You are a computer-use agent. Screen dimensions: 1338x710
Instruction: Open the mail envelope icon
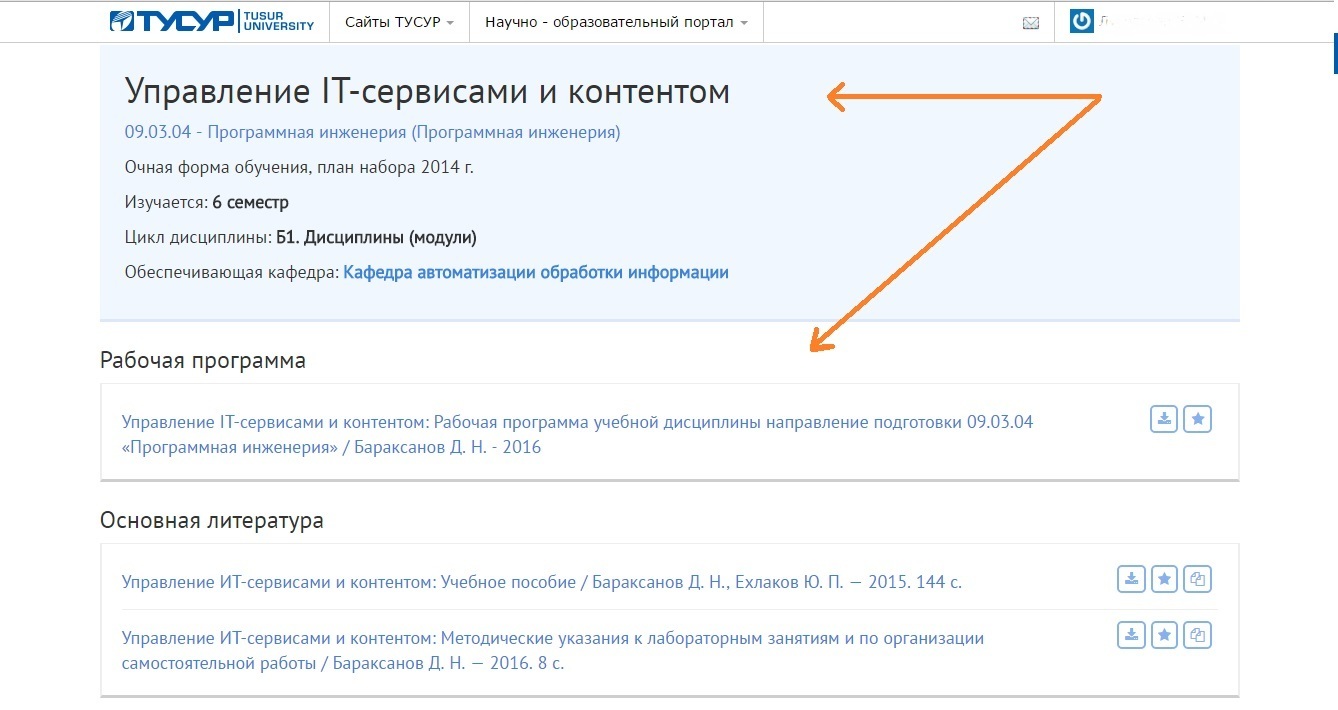pos(1031,23)
